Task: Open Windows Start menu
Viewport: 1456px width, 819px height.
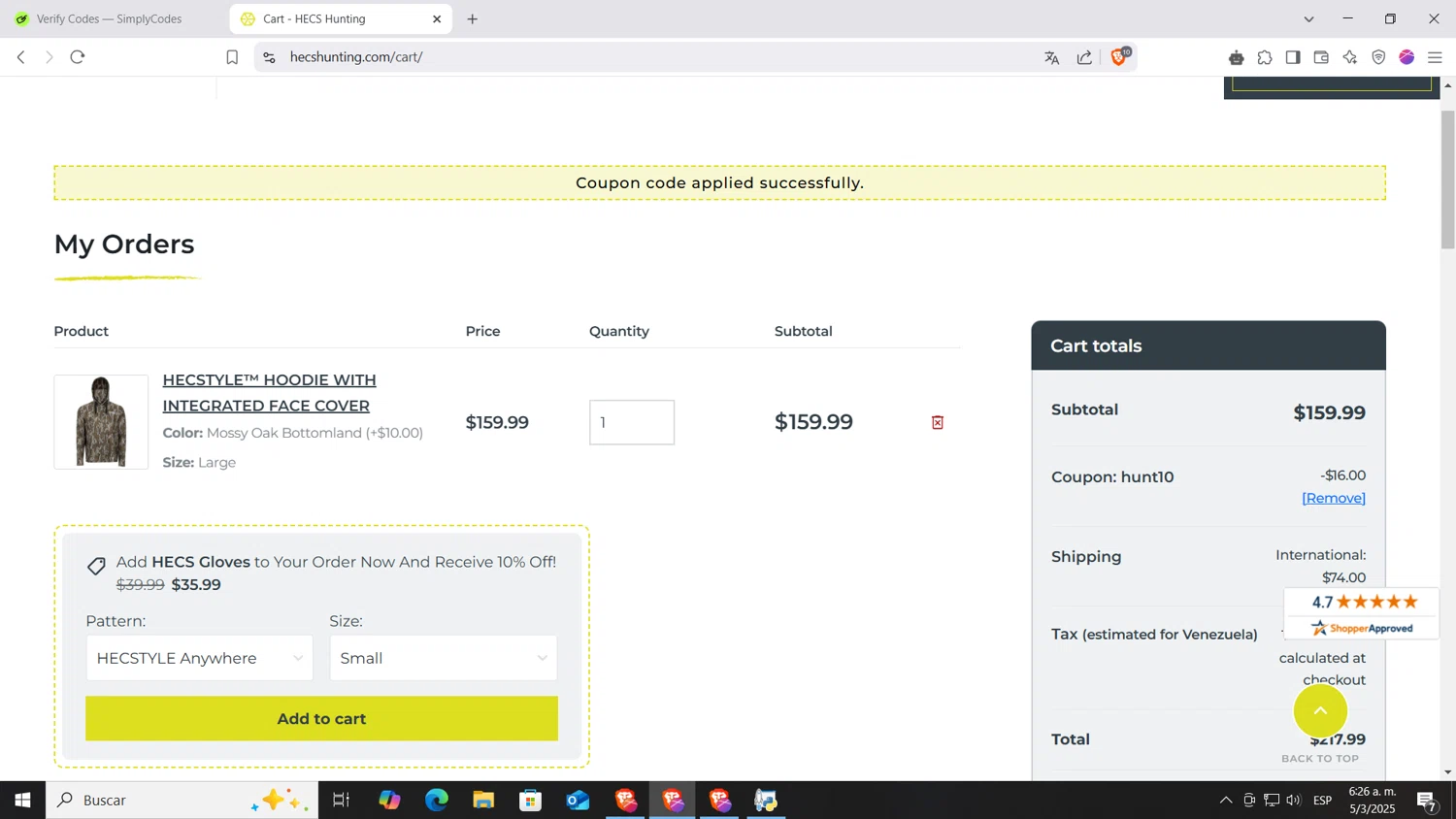Action: (x=22, y=801)
